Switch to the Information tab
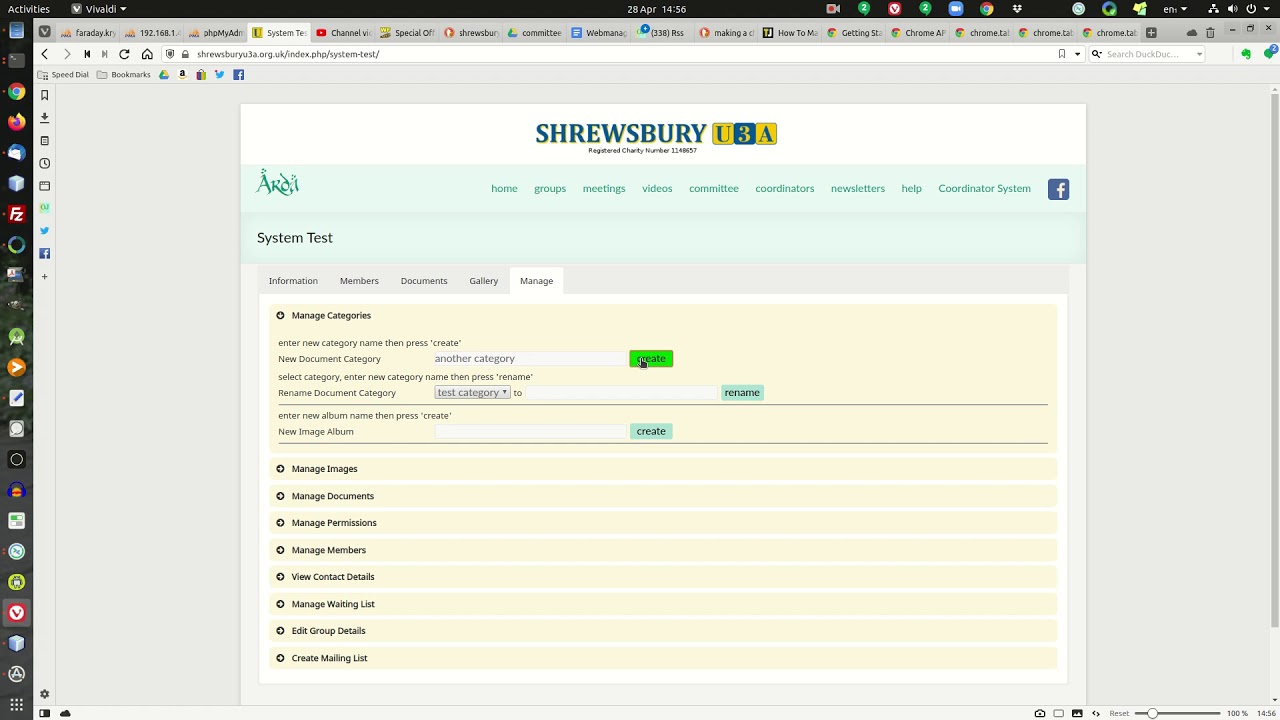Screen dimensions: 1280x720 293,281
